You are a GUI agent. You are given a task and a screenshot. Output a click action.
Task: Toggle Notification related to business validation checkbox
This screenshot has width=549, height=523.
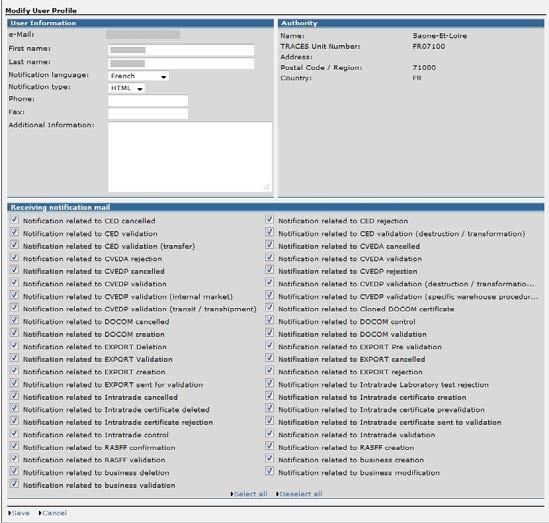click(x=14, y=484)
